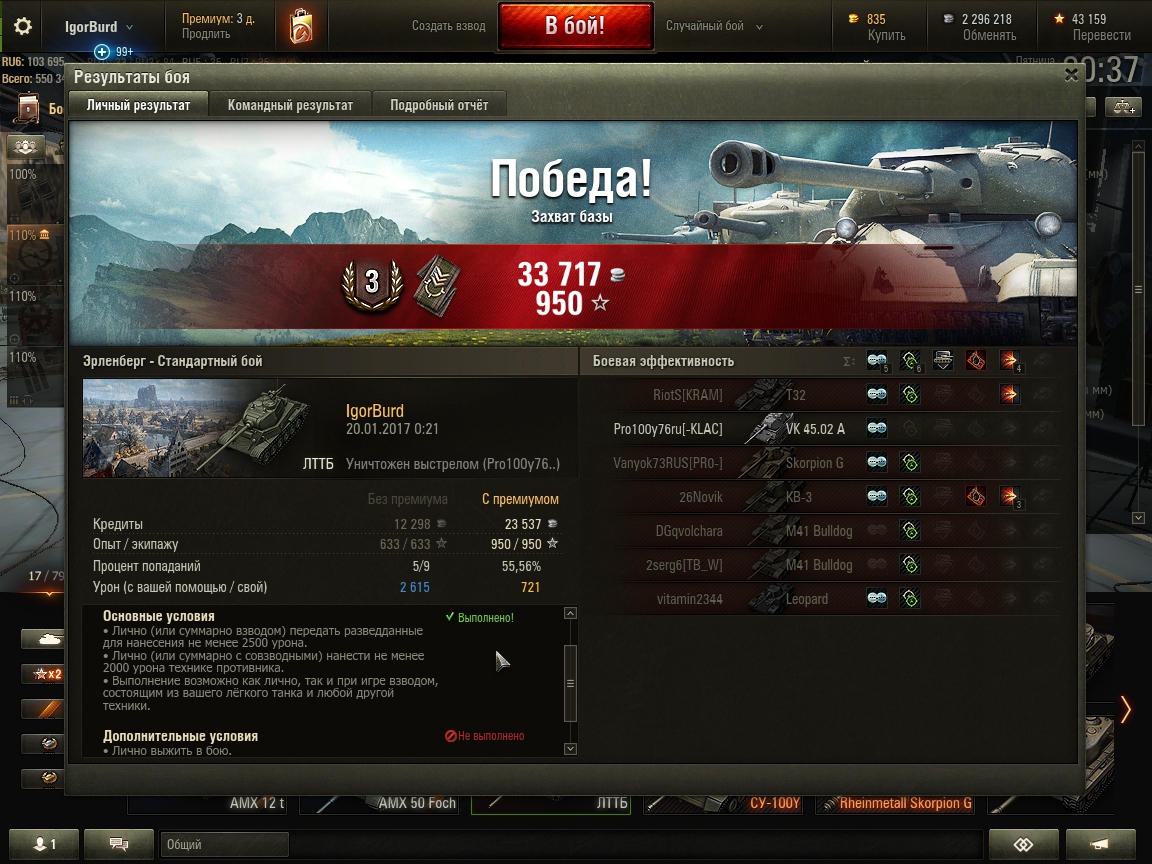
Task: Open the Подробный отчёт tab
Action: (x=439, y=105)
